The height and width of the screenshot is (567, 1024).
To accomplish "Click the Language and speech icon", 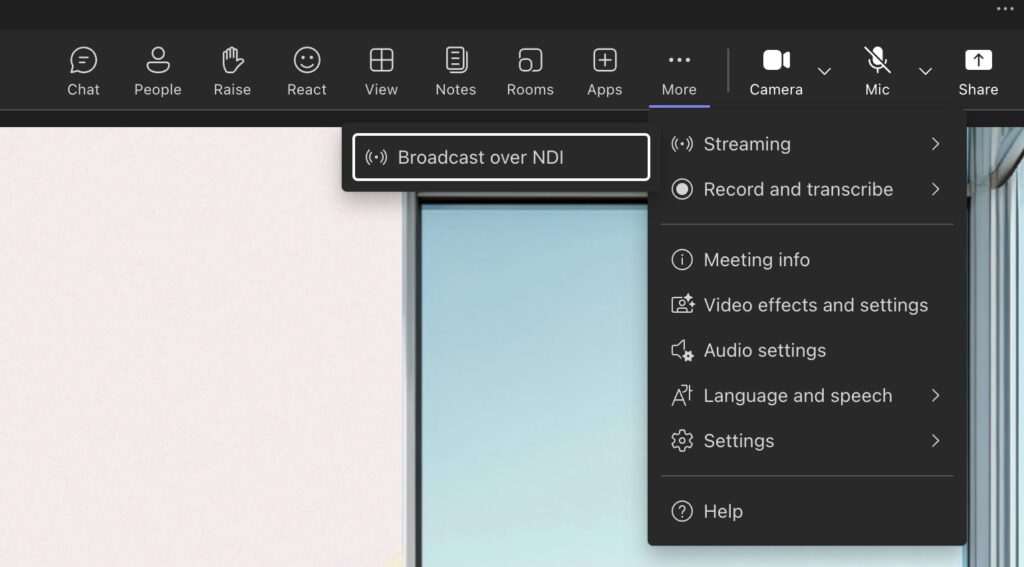I will point(682,395).
